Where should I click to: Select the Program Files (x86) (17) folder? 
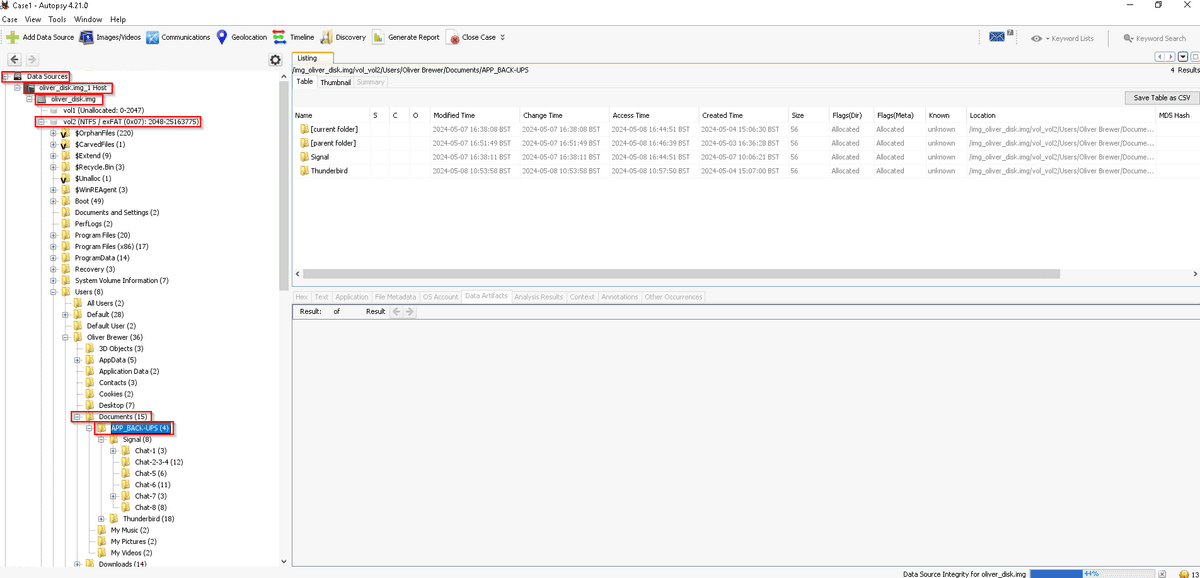pyautogui.click(x=111, y=246)
